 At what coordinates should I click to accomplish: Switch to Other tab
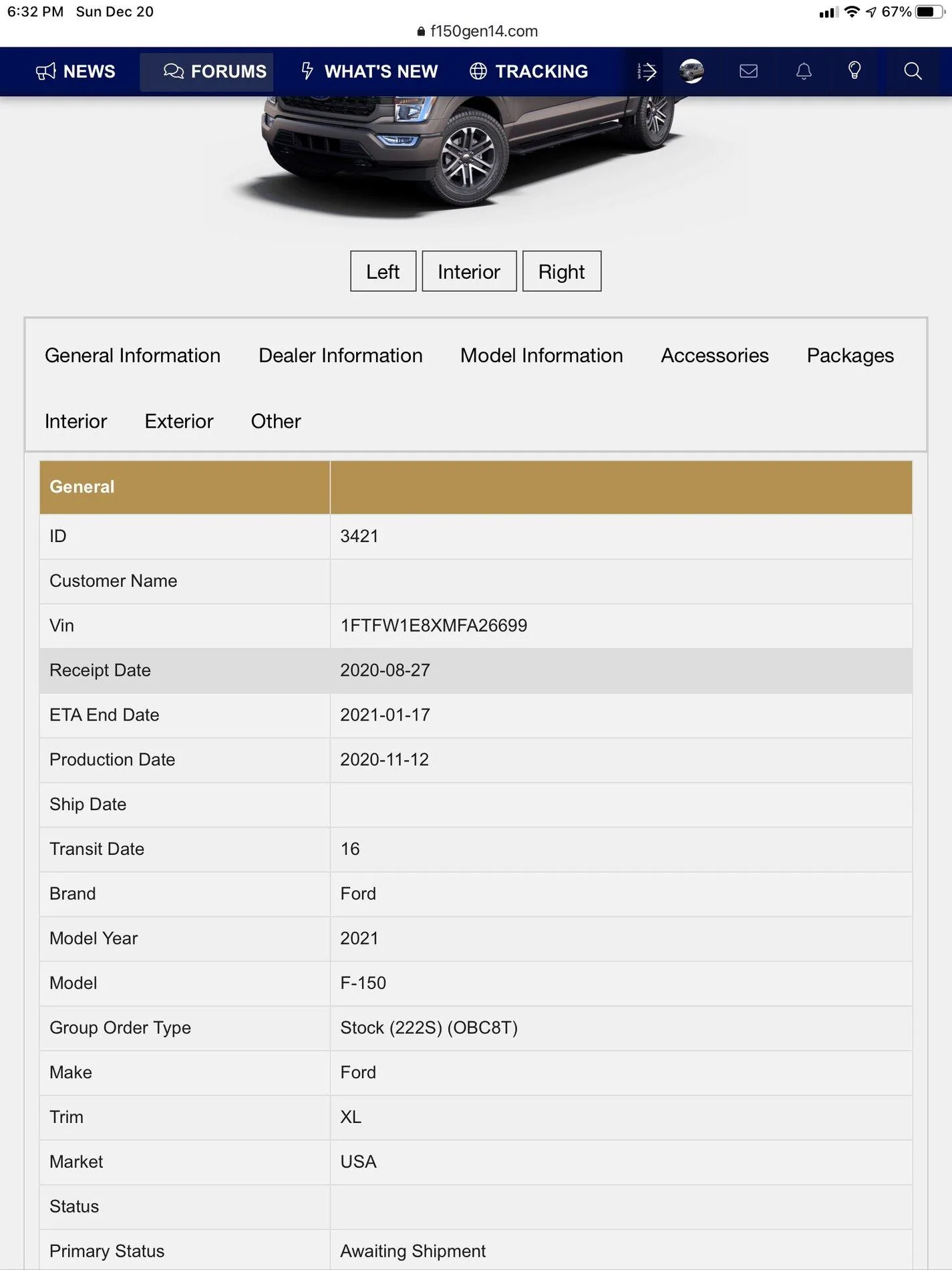(x=276, y=421)
